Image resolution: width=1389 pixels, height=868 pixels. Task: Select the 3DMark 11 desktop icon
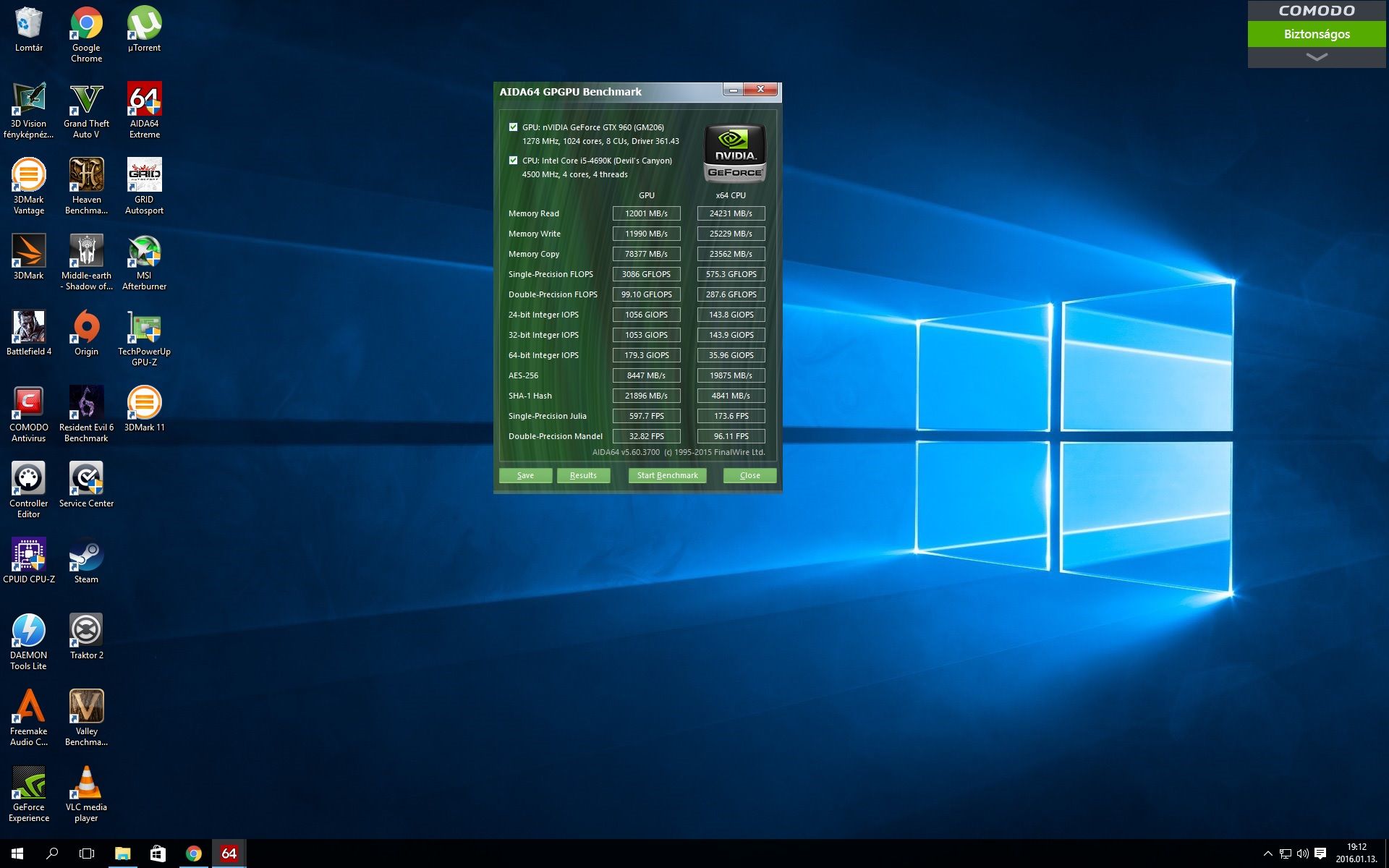pos(145,409)
